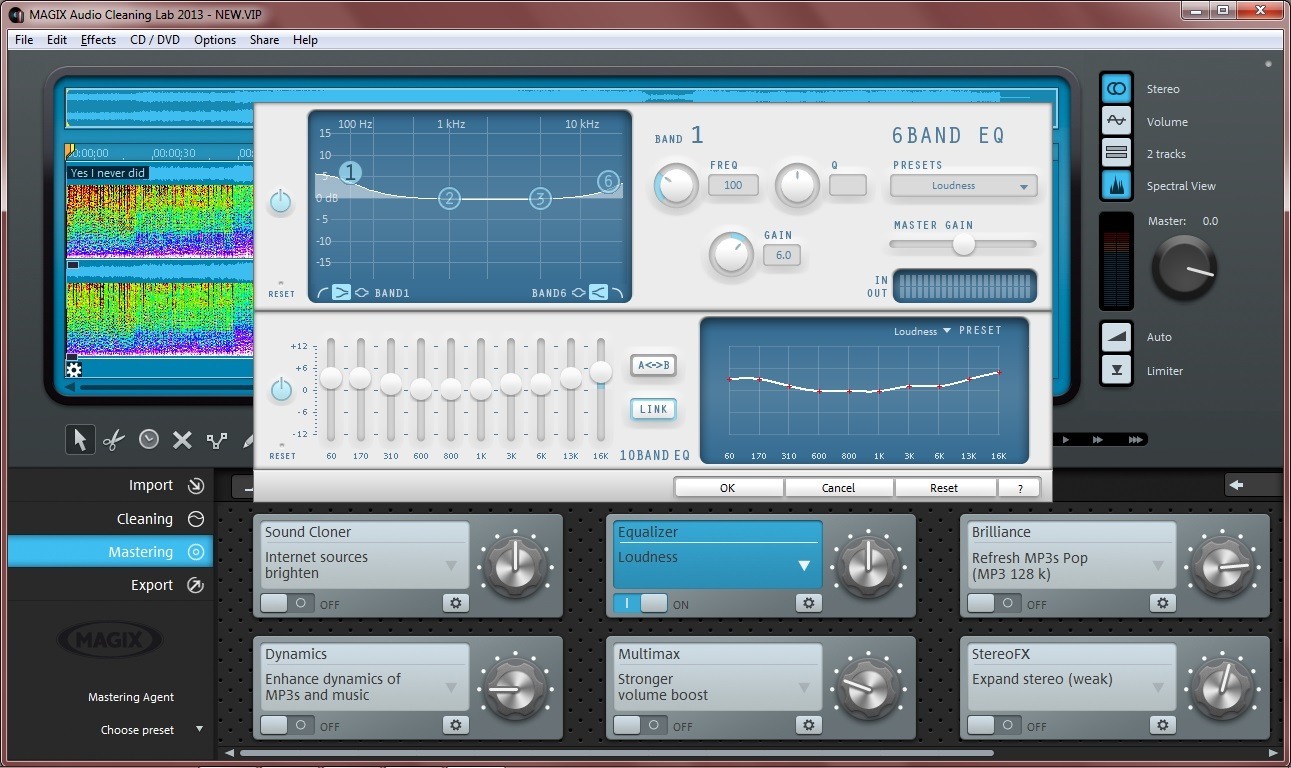Click band node 2 on the EQ graph
Image resolution: width=1291 pixels, height=768 pixels.
[449, 198]
